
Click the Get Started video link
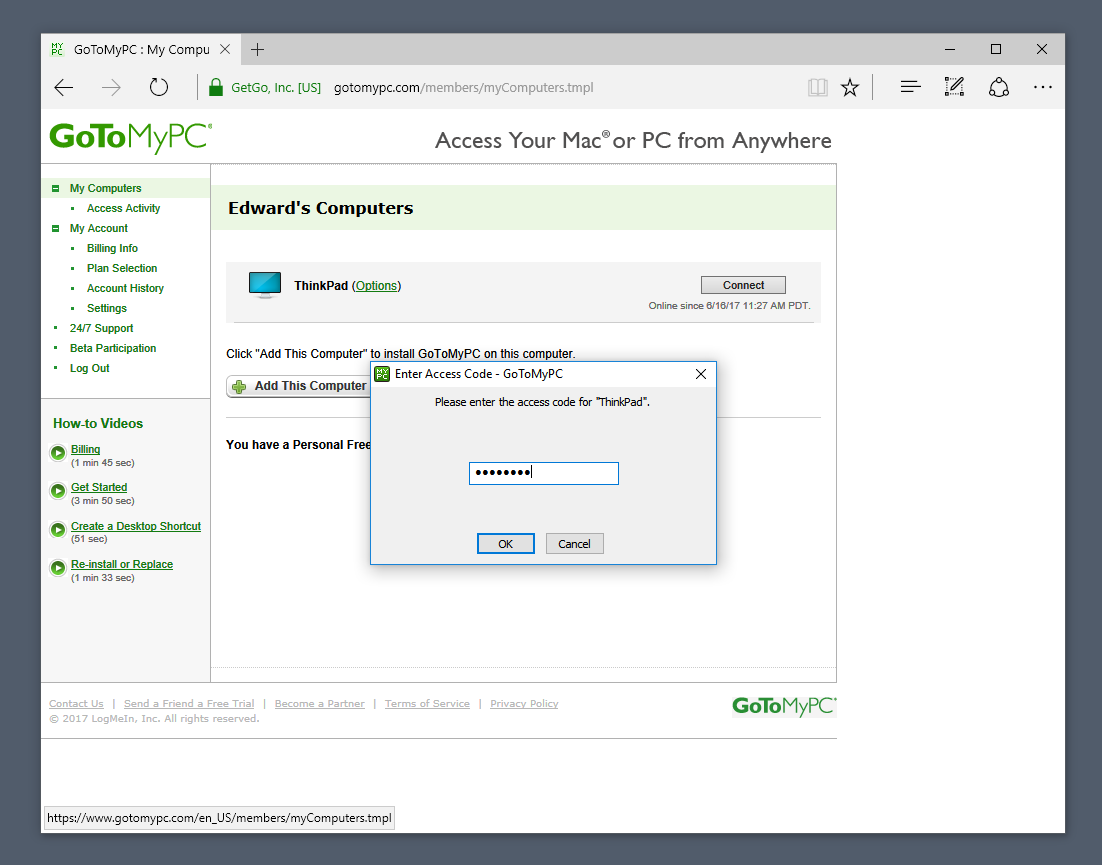pos(99,487)
